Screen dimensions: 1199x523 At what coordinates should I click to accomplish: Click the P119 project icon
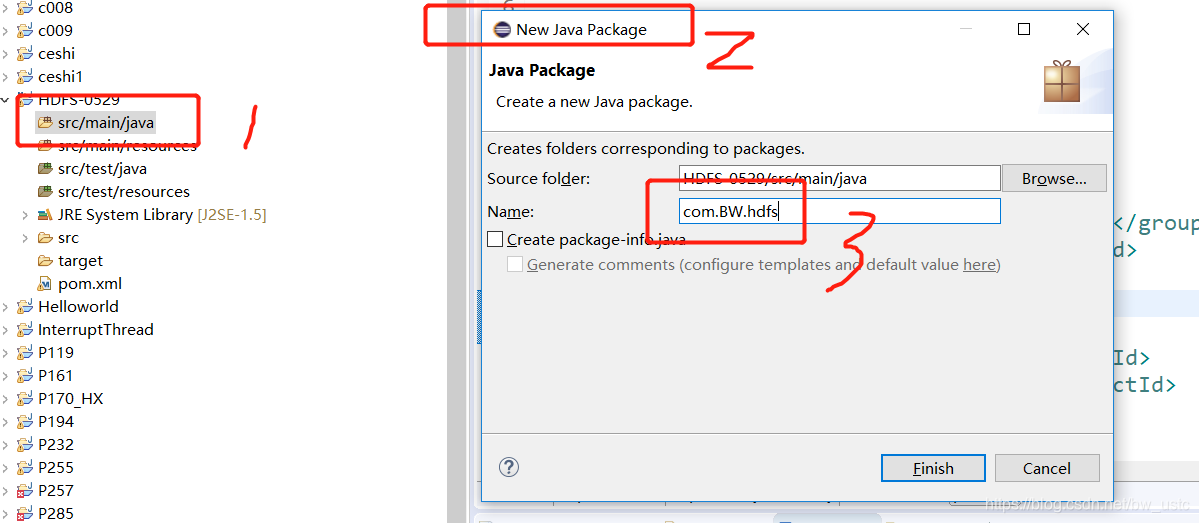coord(25,352)
